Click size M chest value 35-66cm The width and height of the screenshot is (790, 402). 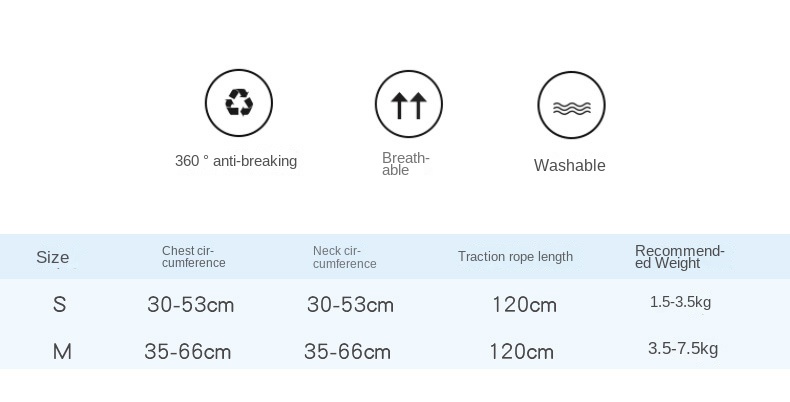(x=187, y=352)
